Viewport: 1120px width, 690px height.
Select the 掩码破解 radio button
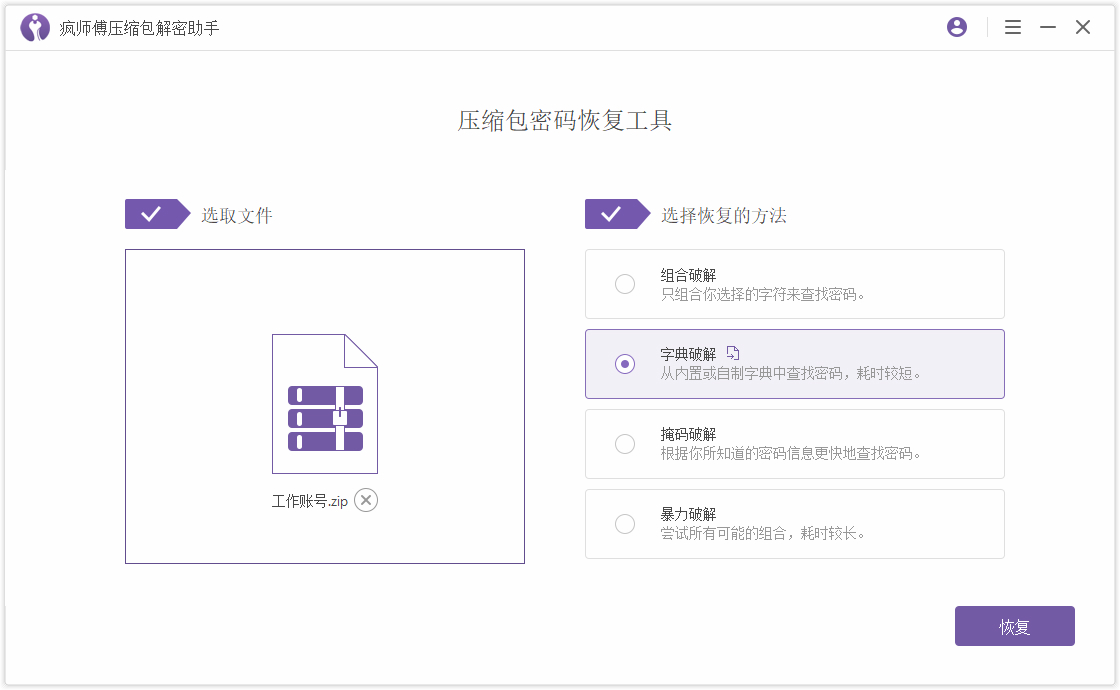click(625, 444)
